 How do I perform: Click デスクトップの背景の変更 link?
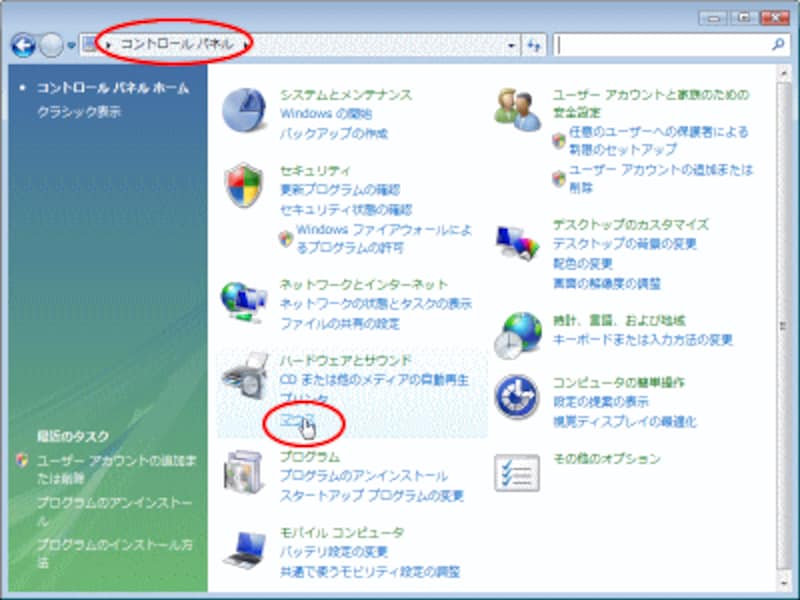(625, 244)
